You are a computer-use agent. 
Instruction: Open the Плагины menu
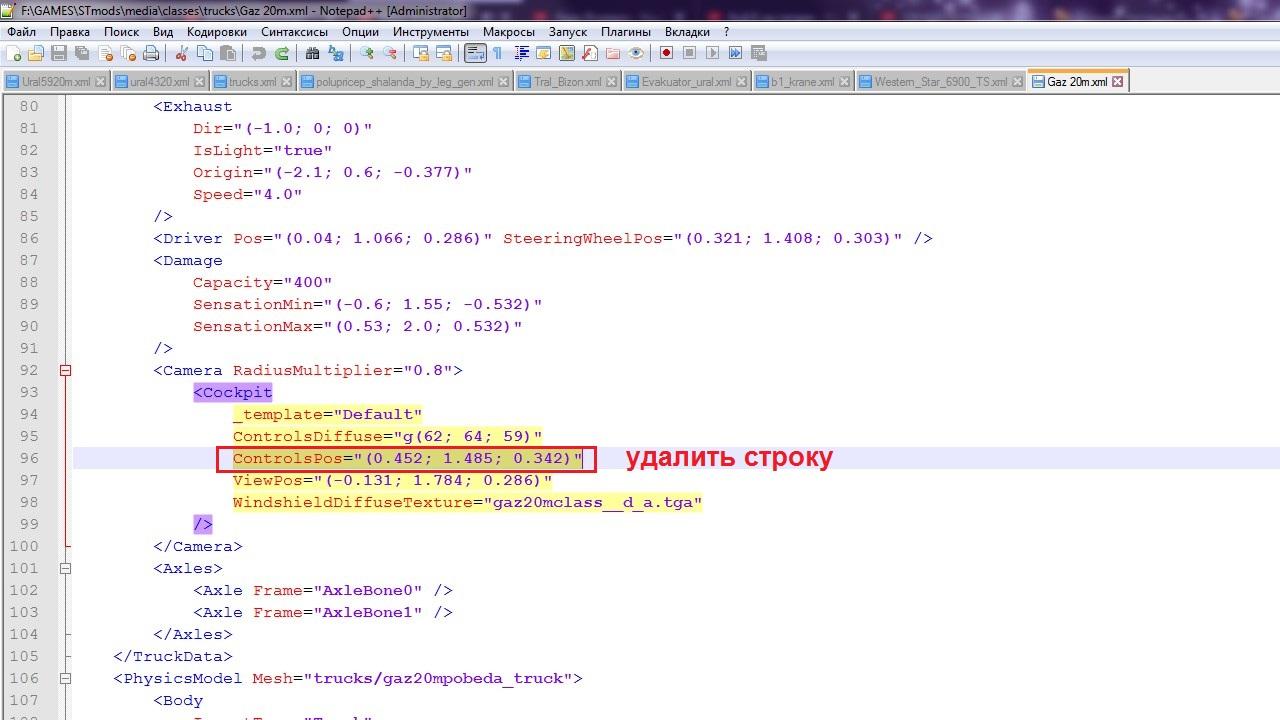[x=626, y=32]
